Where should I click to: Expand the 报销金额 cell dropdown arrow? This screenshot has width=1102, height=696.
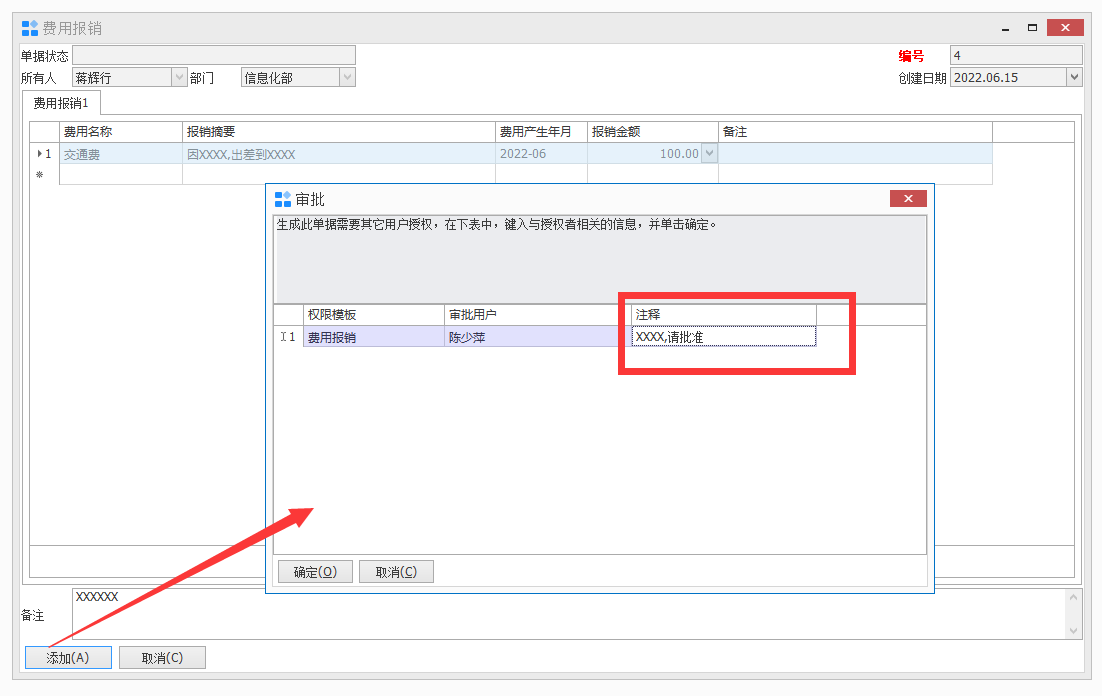[709, 154]
